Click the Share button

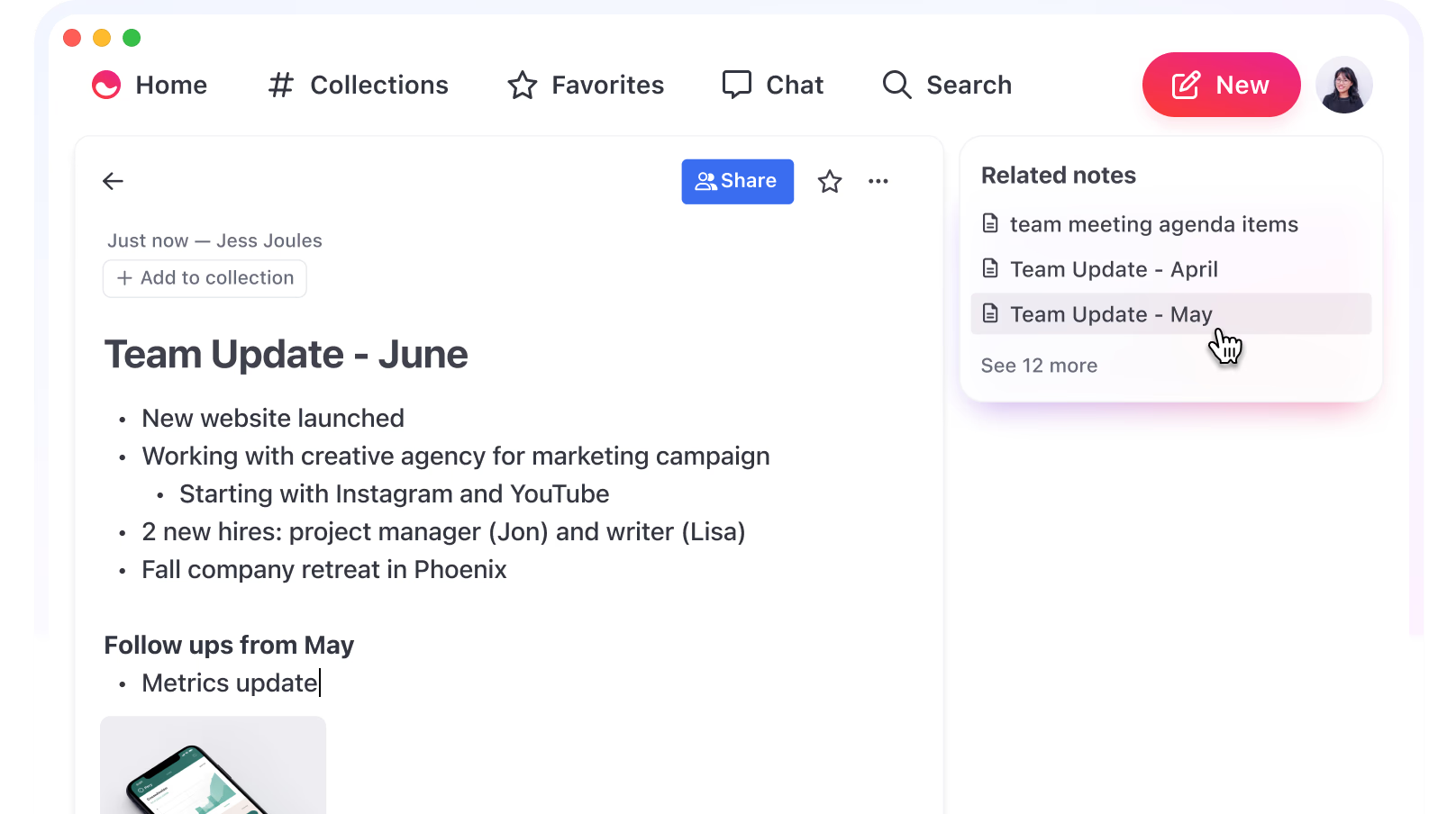point(737,181)
